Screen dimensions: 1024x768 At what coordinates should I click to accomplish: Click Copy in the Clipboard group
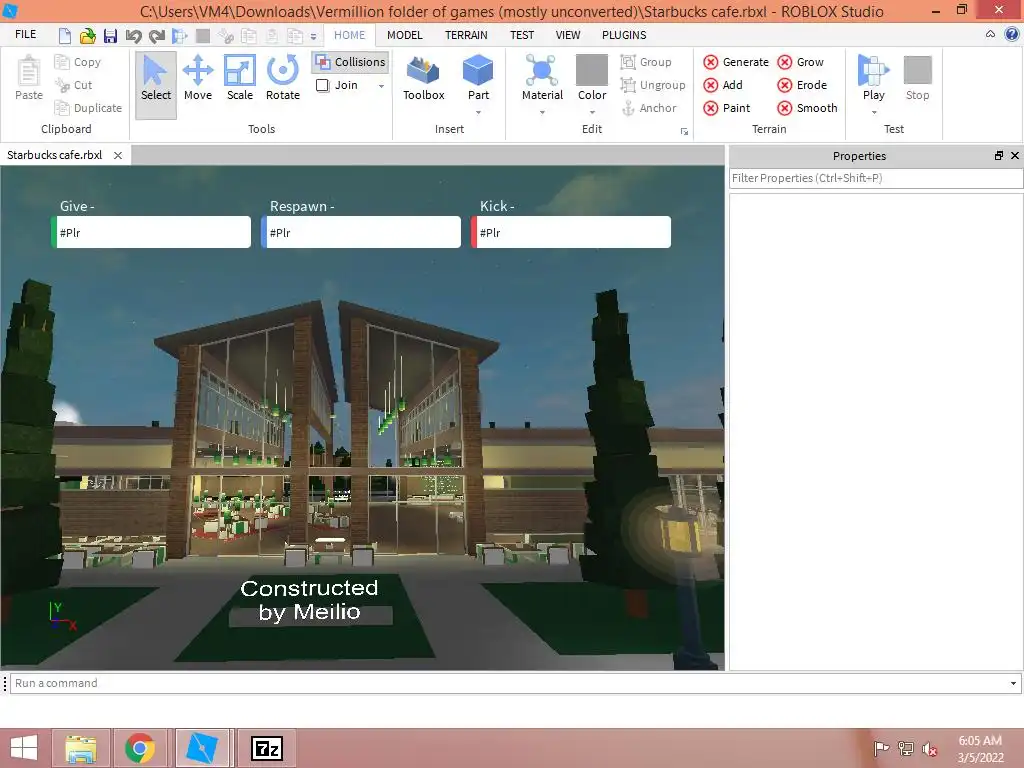pyautogui.click(x=78, y=62)
